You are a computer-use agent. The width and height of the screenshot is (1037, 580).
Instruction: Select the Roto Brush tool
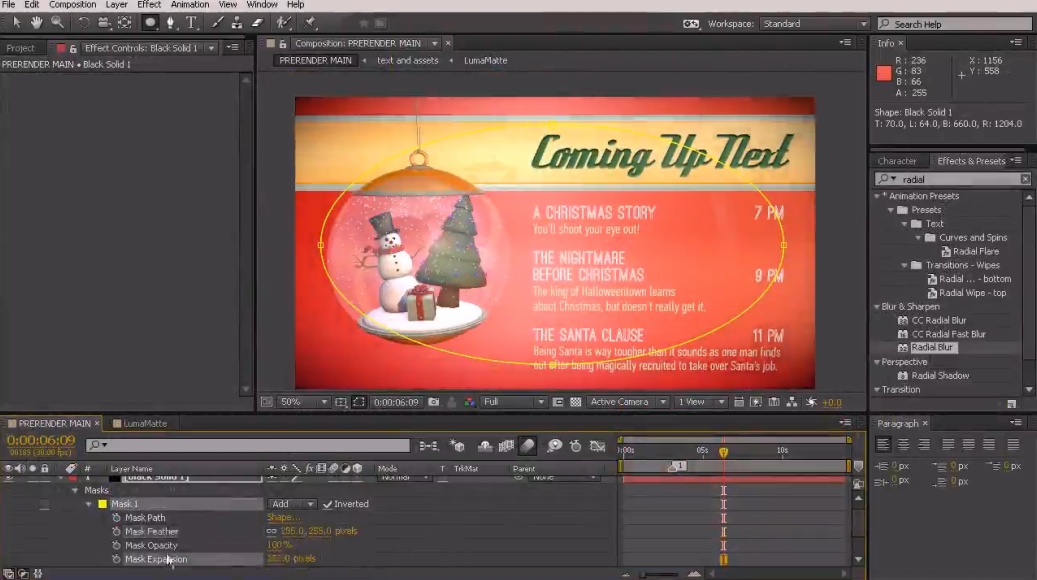(283, 23)
